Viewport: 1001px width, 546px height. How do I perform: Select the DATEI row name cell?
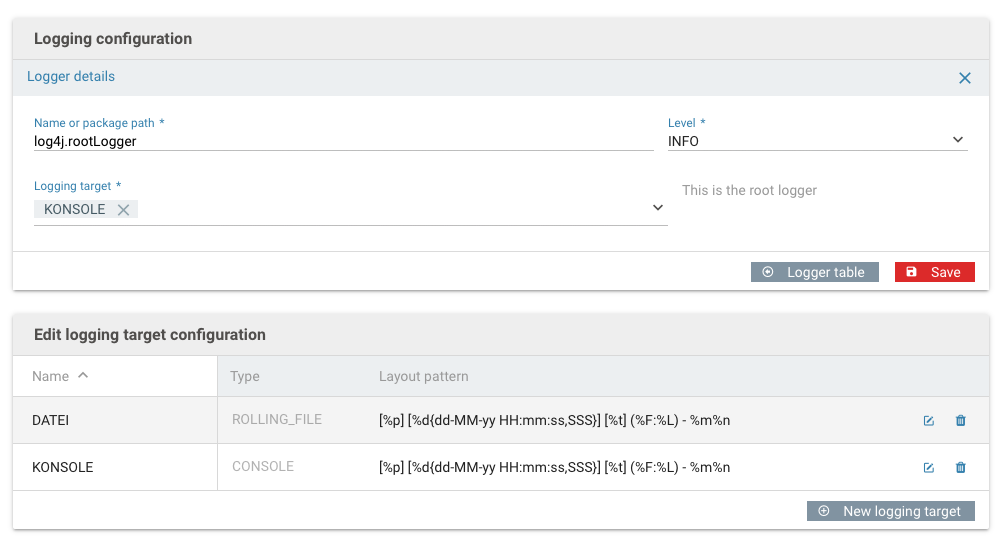point(115,420)
